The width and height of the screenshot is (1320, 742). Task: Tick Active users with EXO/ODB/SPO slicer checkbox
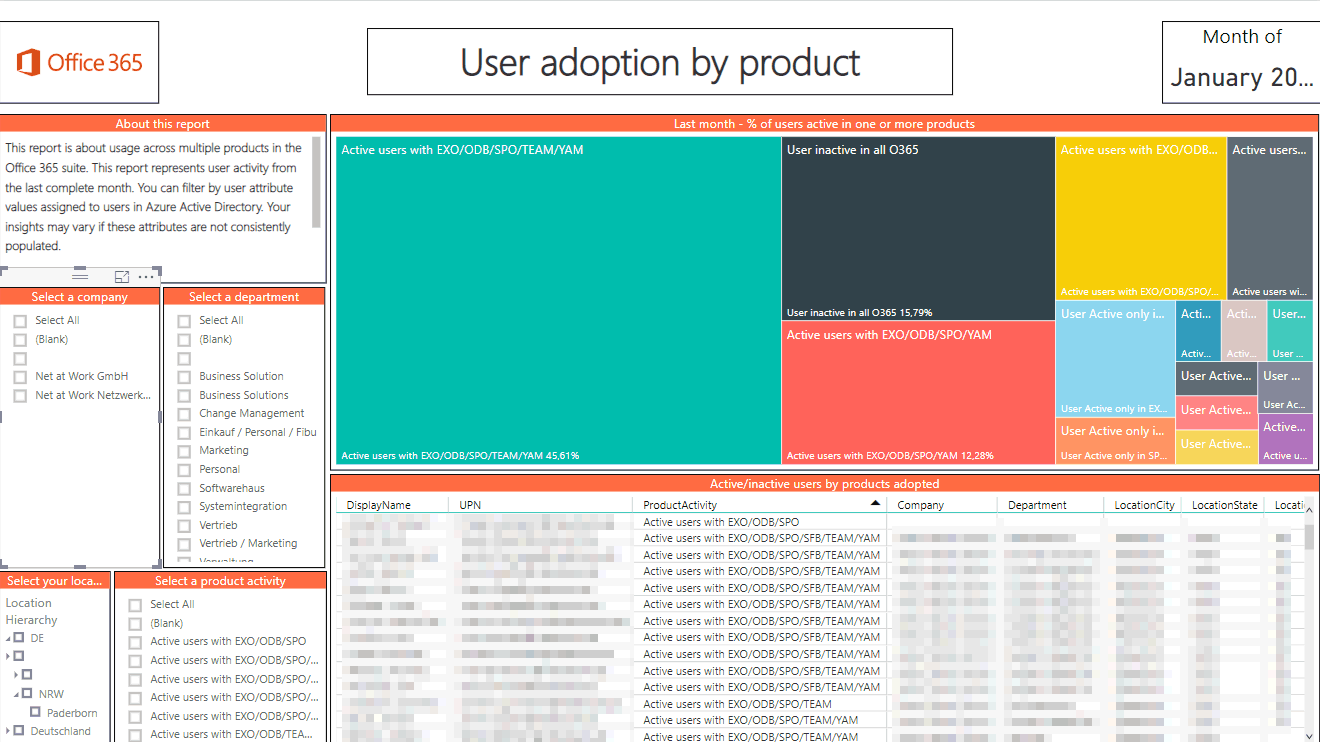coord(135,642)
